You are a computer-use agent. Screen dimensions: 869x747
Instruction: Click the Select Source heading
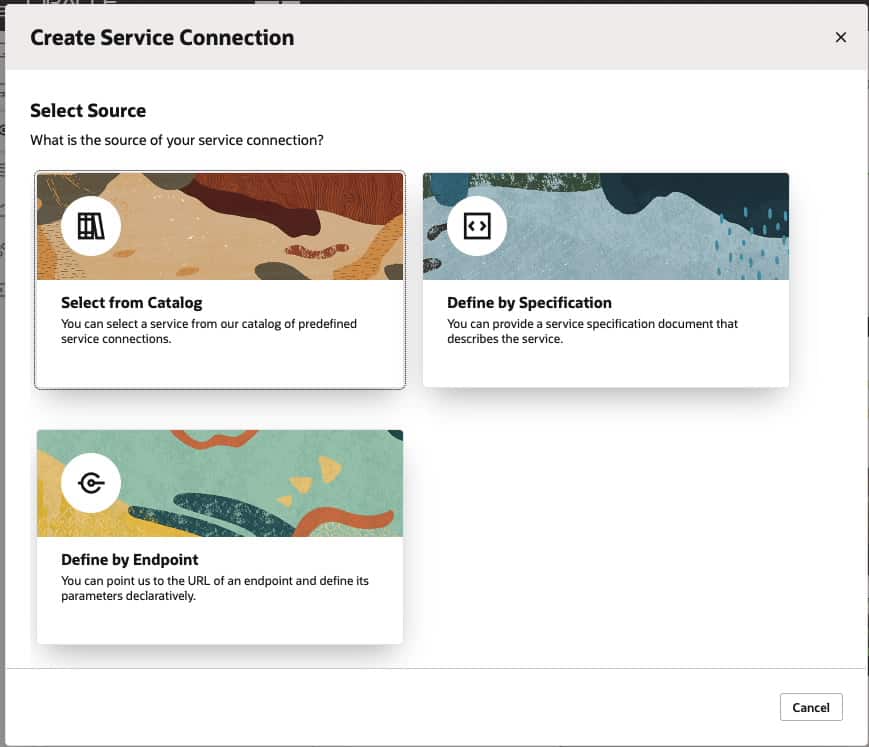(x=88, y=110)
